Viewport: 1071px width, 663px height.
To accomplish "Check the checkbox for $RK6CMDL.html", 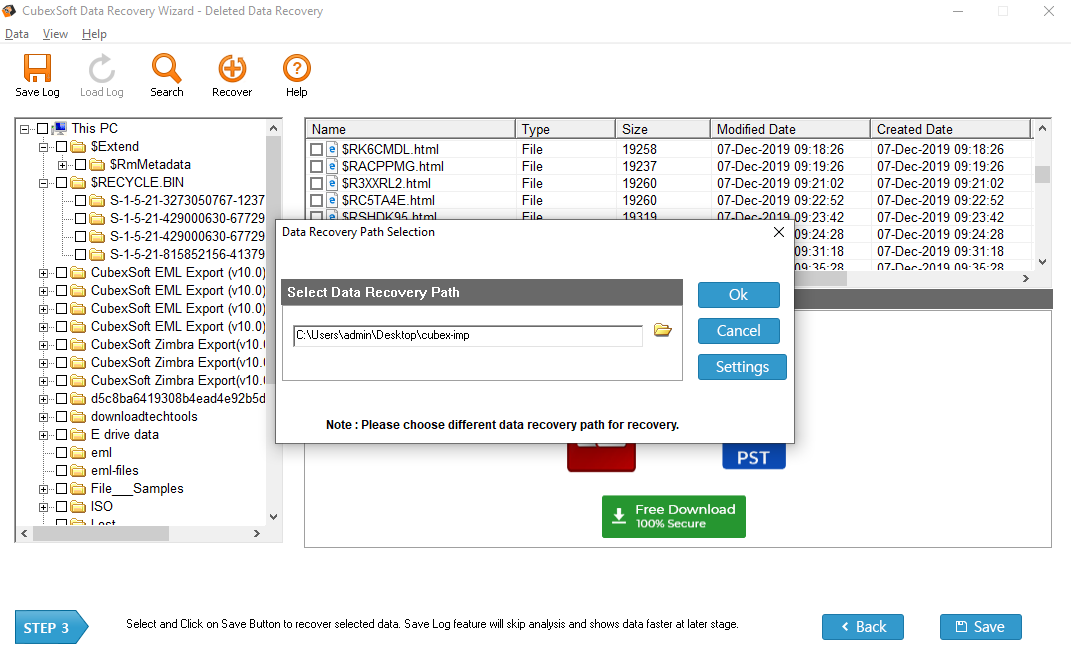I will point(316,148).
